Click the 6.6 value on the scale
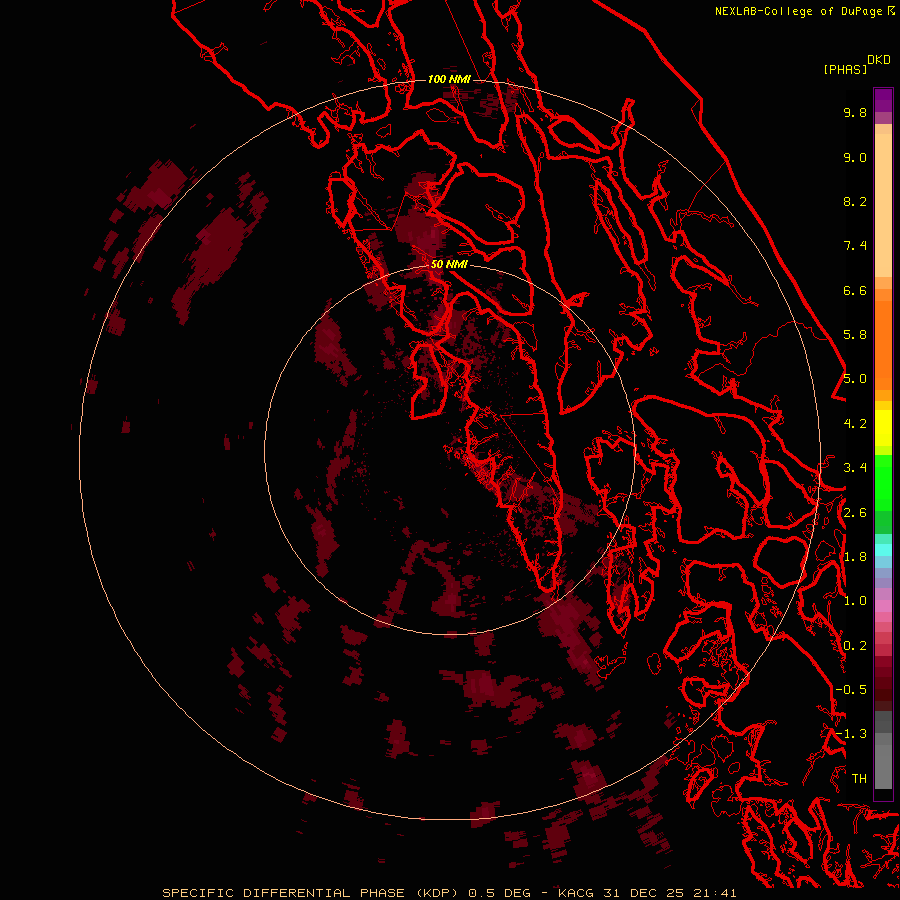 (855, 290)
